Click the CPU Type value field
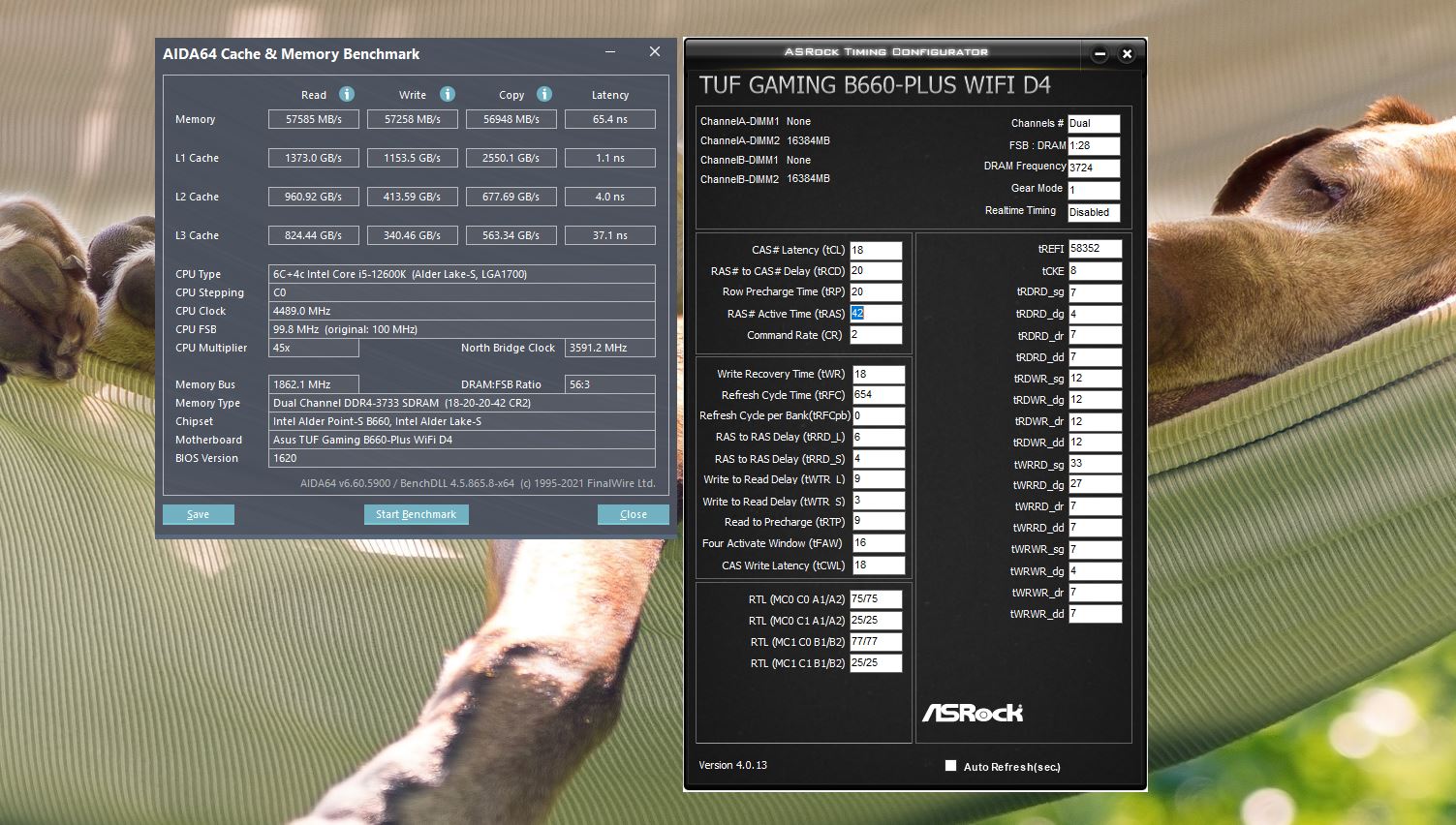The width and height of the screenshot is (1456, 825). (x=462, y=274)
